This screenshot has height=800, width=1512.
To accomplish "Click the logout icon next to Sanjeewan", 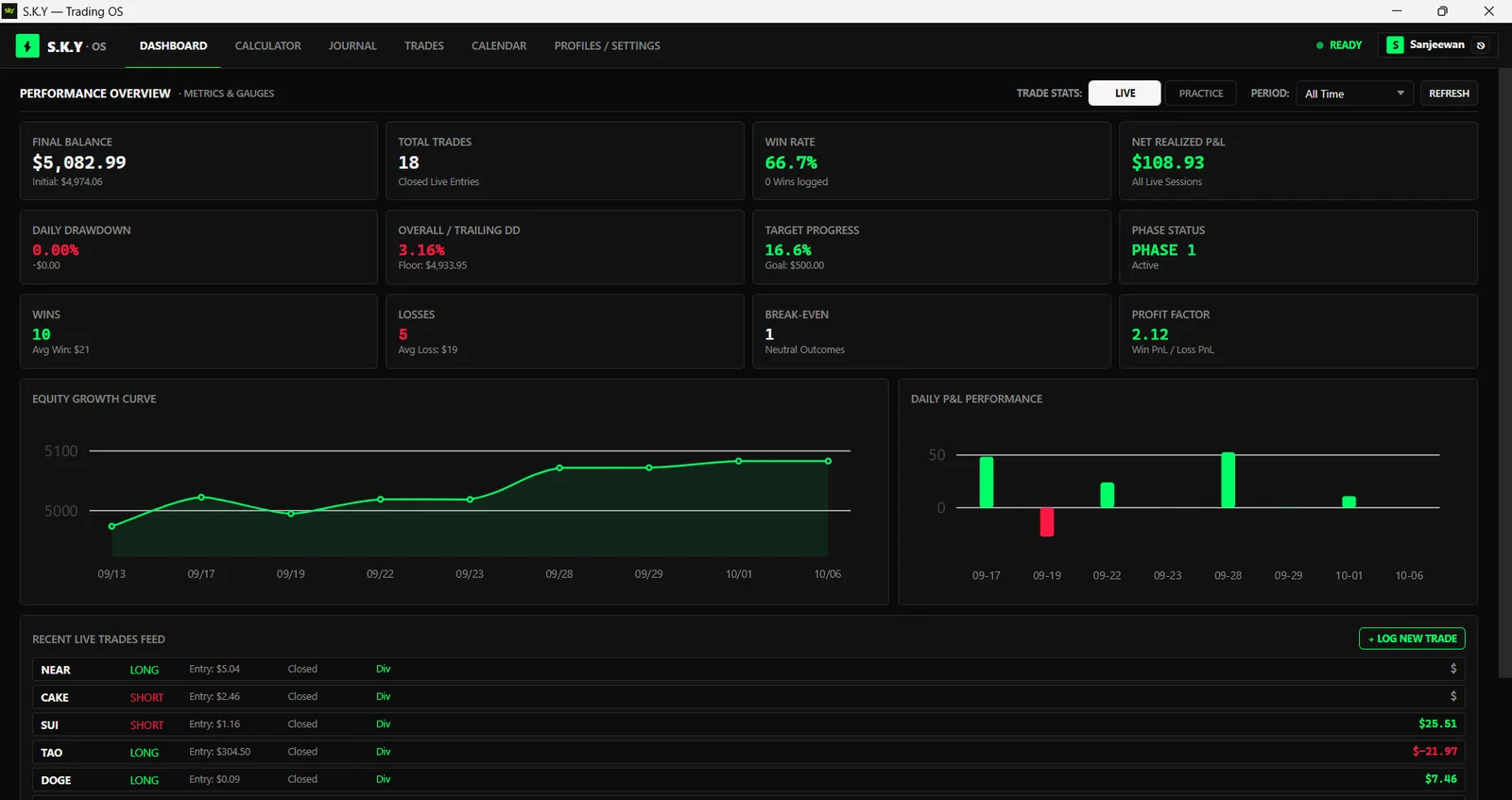I will tap(1481, 45).
